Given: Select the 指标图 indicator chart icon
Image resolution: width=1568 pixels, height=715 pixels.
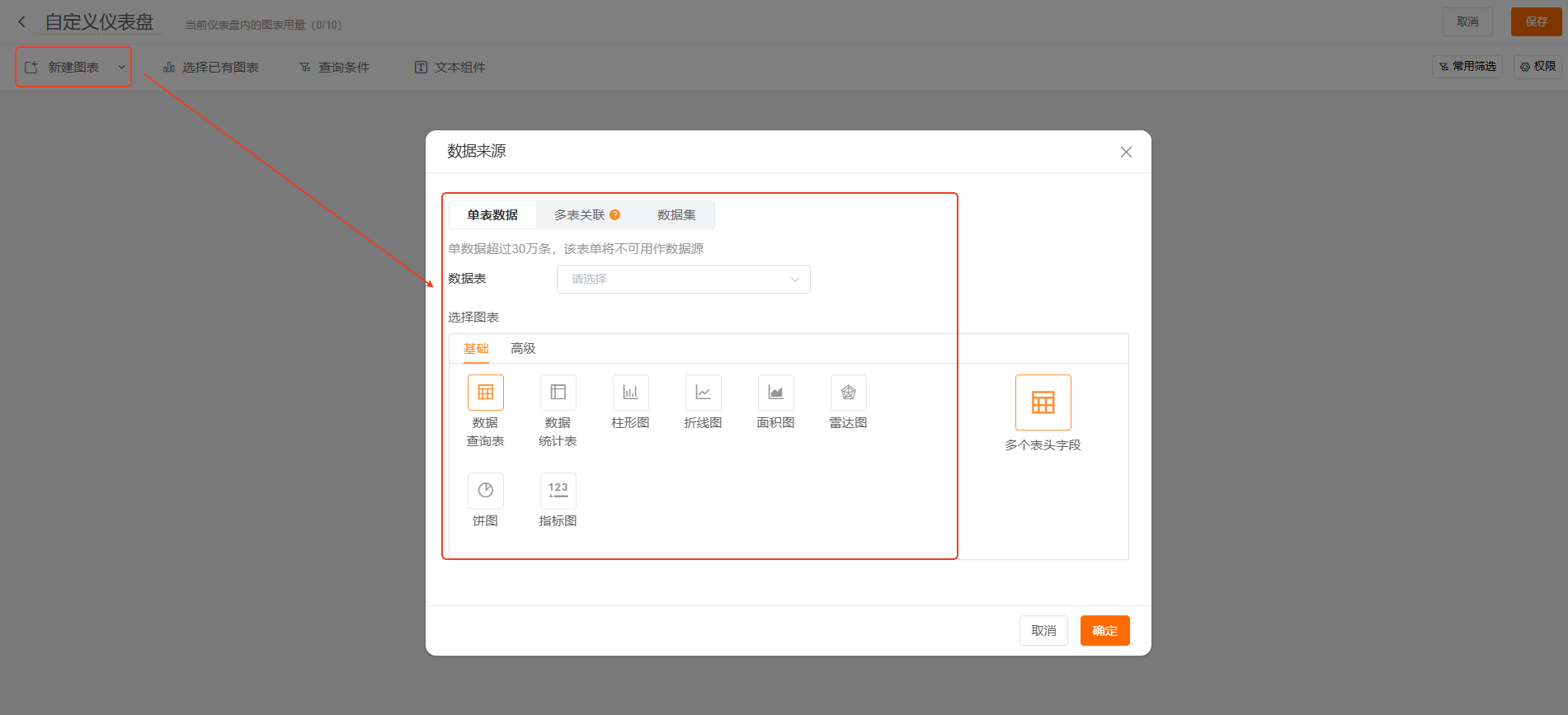Looking at the screenshot, I should tap(558, 491).
